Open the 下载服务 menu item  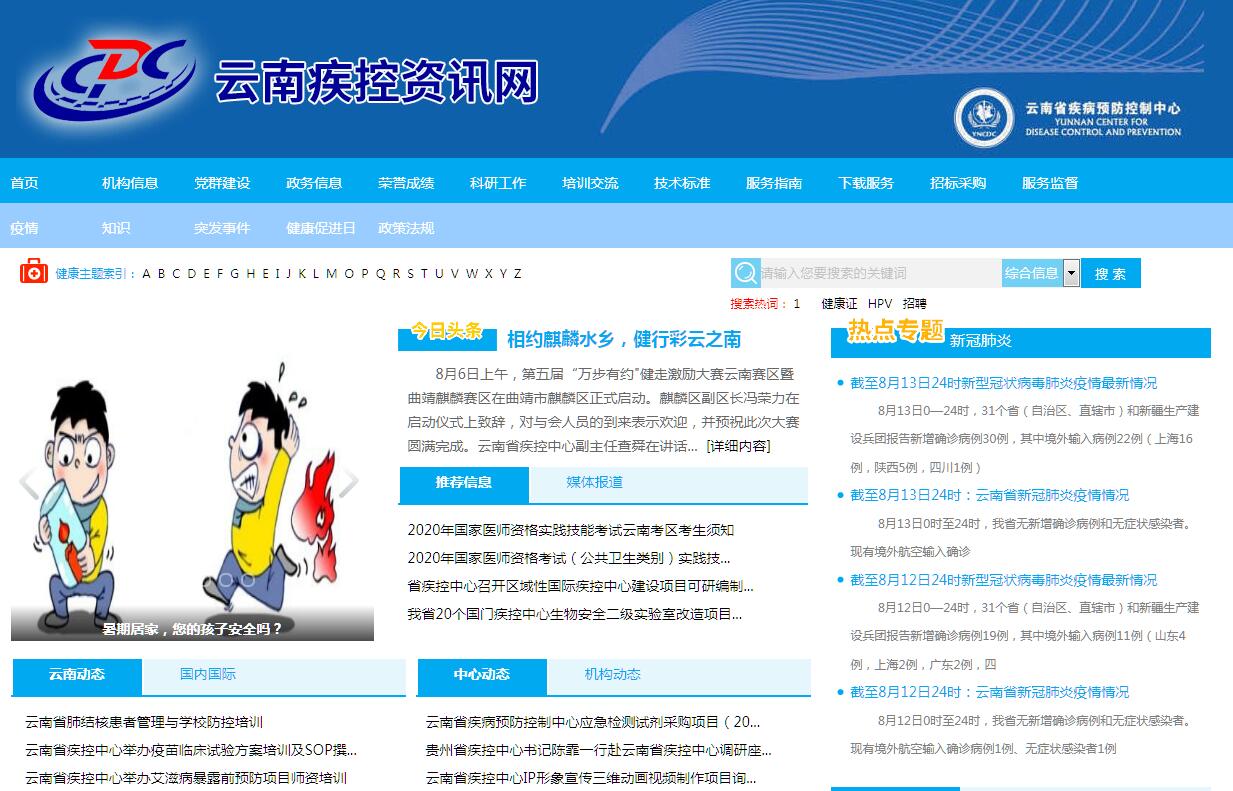pyautogui.click(x=866, y=183)
